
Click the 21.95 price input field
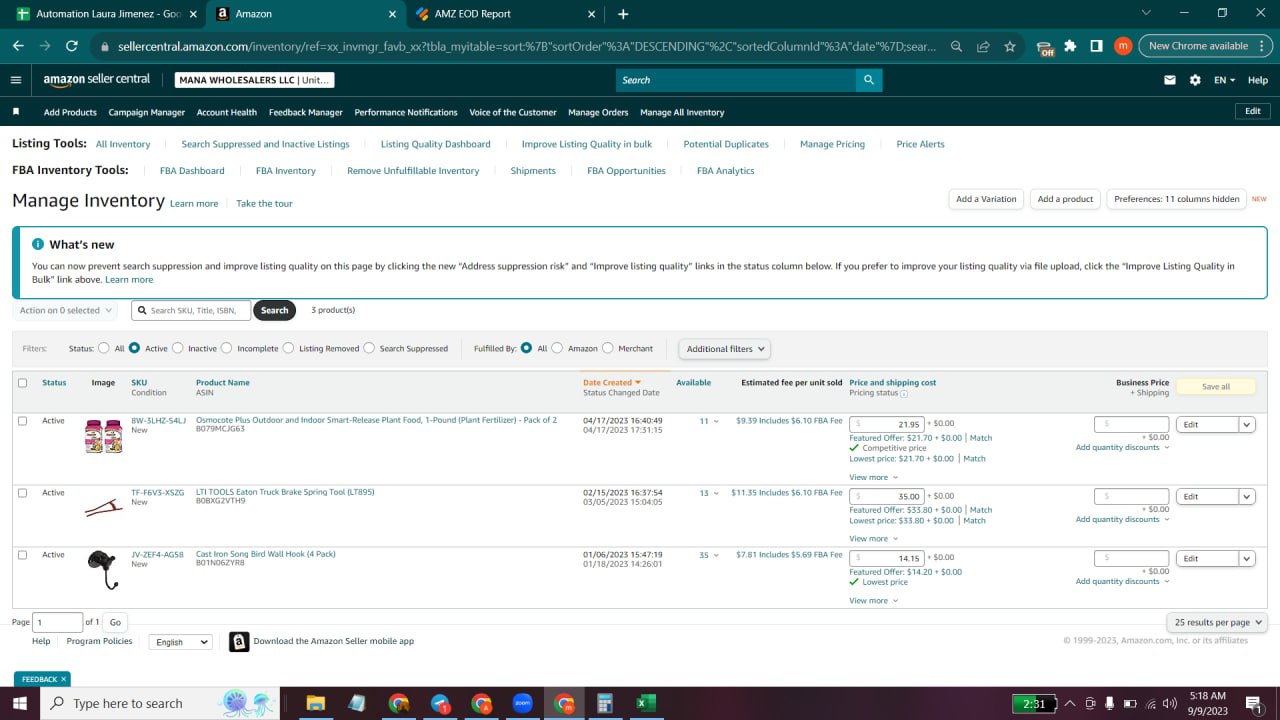887,424
